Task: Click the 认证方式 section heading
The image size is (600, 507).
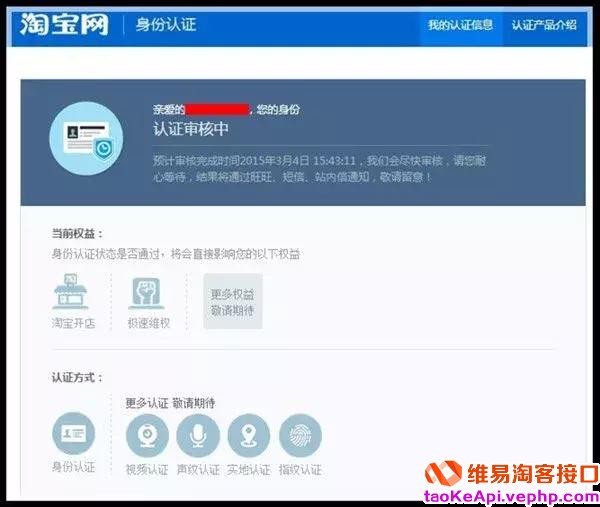Action: tap(78, 378)
